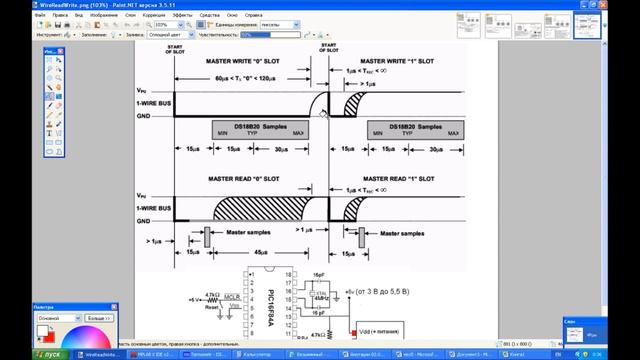The width and height of the screenshot is (640, 360).
Task: Select the Clone Stamp tool
Action: click(x=49, y=124)
